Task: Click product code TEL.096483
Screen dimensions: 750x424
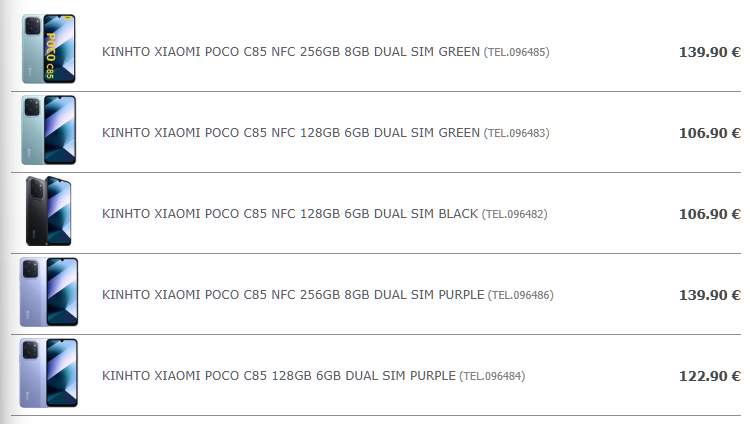Action: click(x=517, y=133)
